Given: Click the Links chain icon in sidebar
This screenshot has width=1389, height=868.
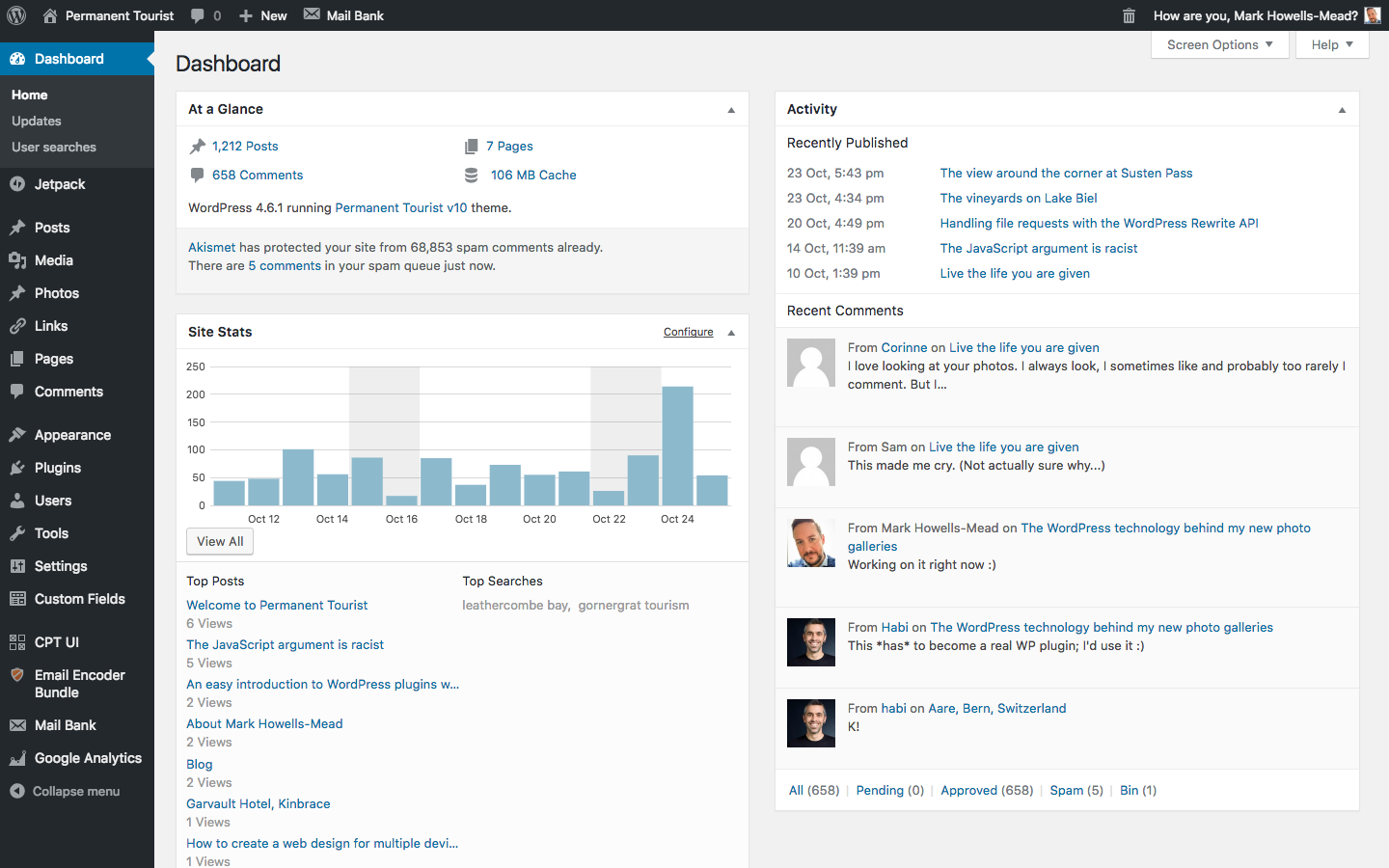Looking at the screenshot, I should [x=17, y=326].
